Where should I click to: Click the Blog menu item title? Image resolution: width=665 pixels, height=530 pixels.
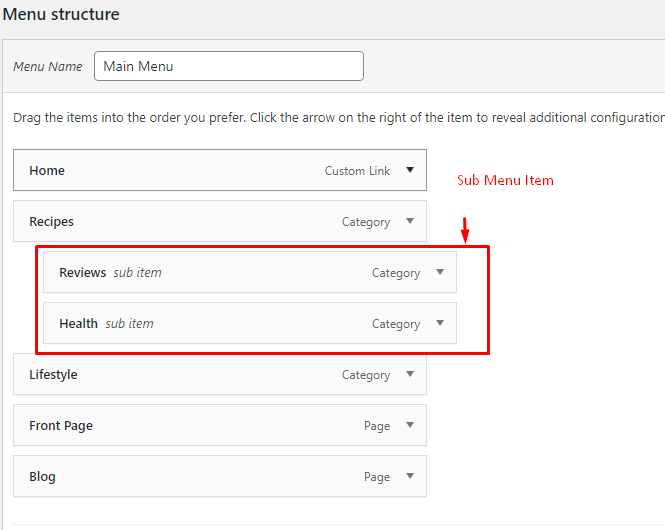(x=43, y=477)
